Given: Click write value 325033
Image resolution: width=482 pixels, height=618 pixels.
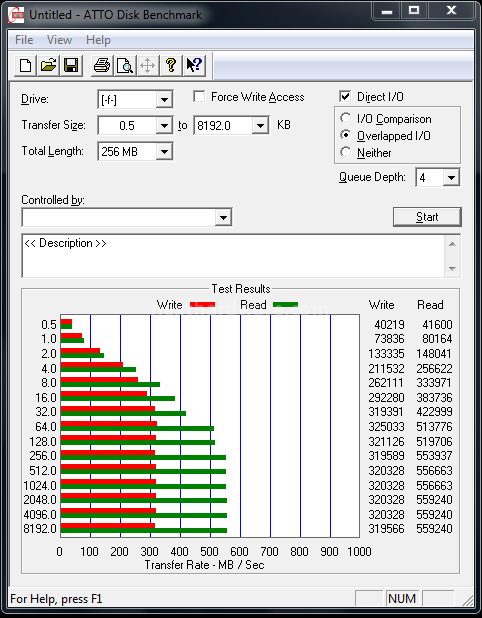Looking at the screenshot, I should (x=386, y=426).
